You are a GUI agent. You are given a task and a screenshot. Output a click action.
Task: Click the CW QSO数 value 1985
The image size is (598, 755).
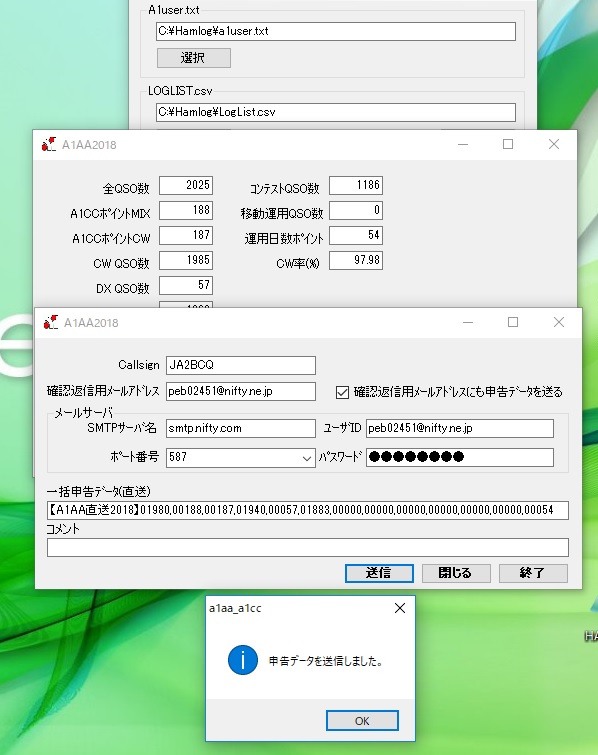[186, 260]
